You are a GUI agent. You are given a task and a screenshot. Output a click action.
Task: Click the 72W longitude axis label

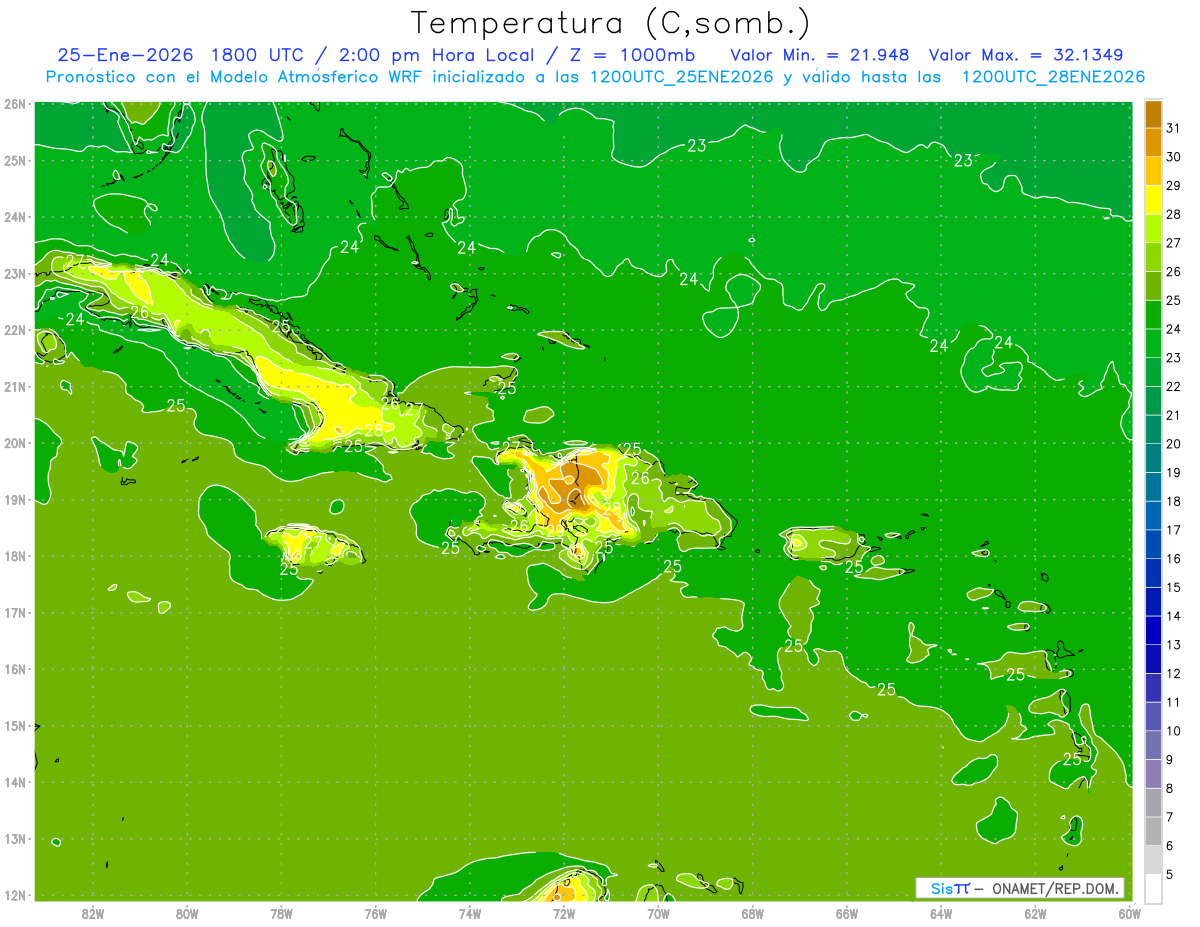click(x=564, y=913)
